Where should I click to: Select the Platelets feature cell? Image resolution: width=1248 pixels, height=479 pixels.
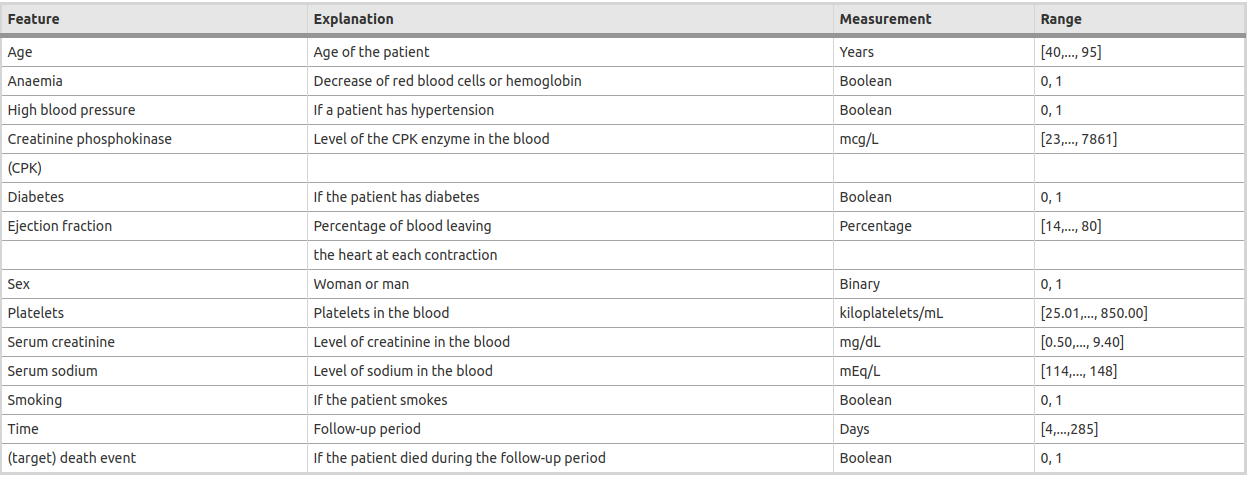35,313
